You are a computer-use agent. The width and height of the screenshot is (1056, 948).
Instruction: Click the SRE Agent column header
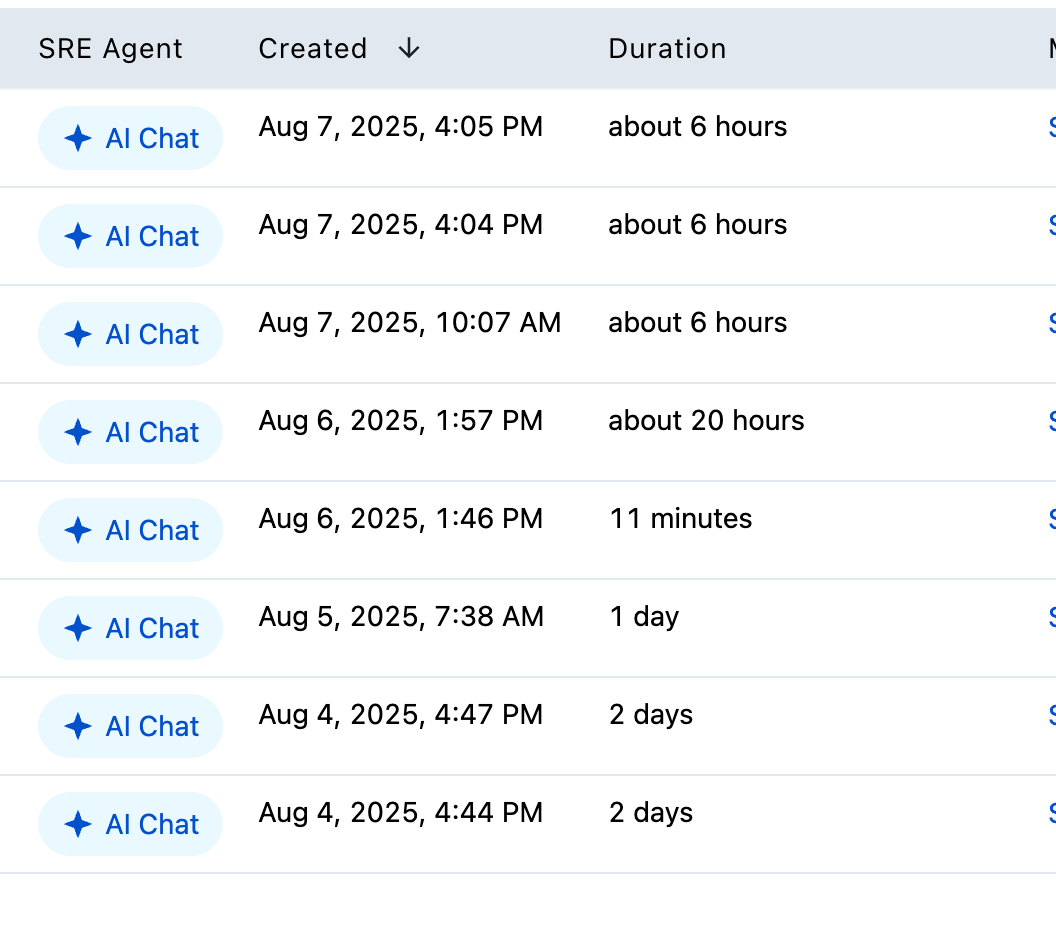110,47
